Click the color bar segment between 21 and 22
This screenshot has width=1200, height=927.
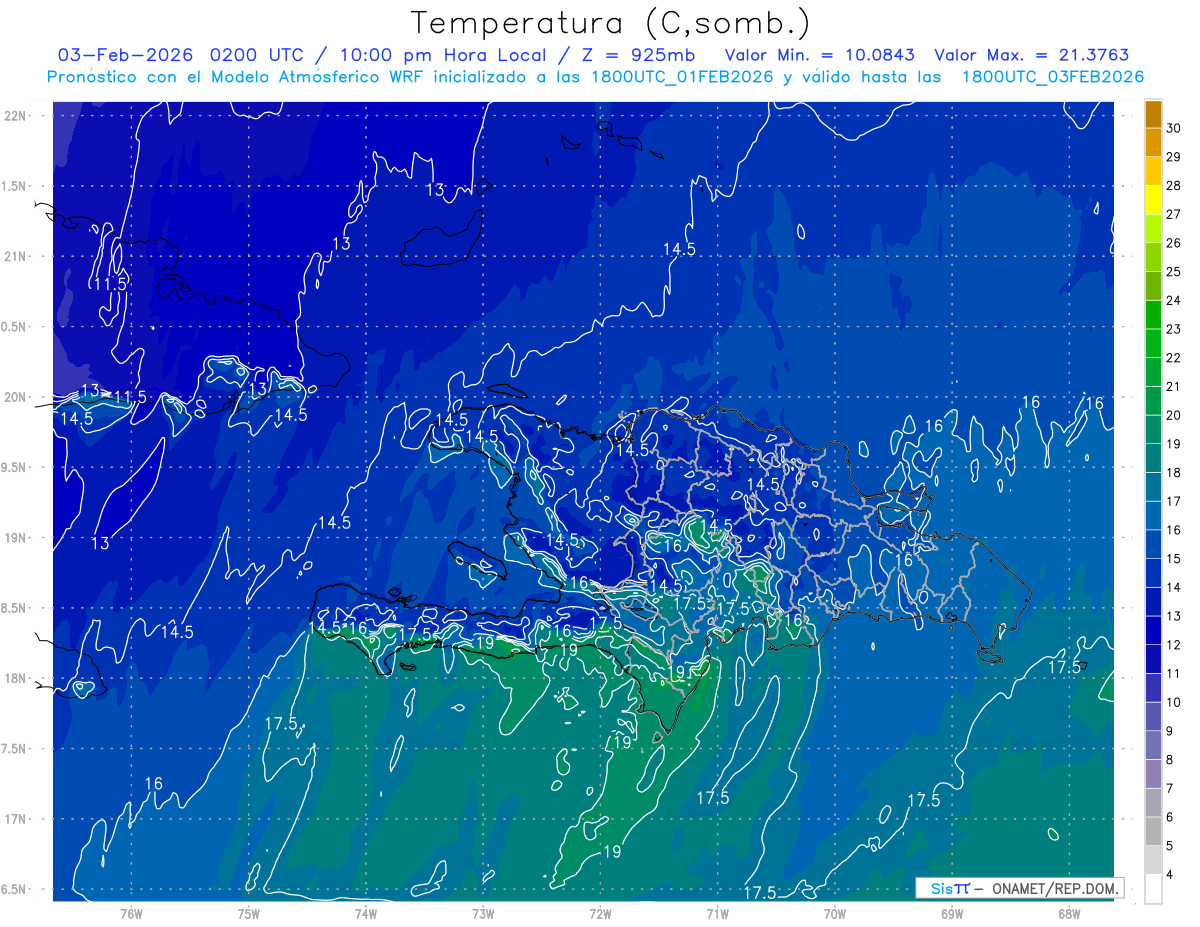1153,372
